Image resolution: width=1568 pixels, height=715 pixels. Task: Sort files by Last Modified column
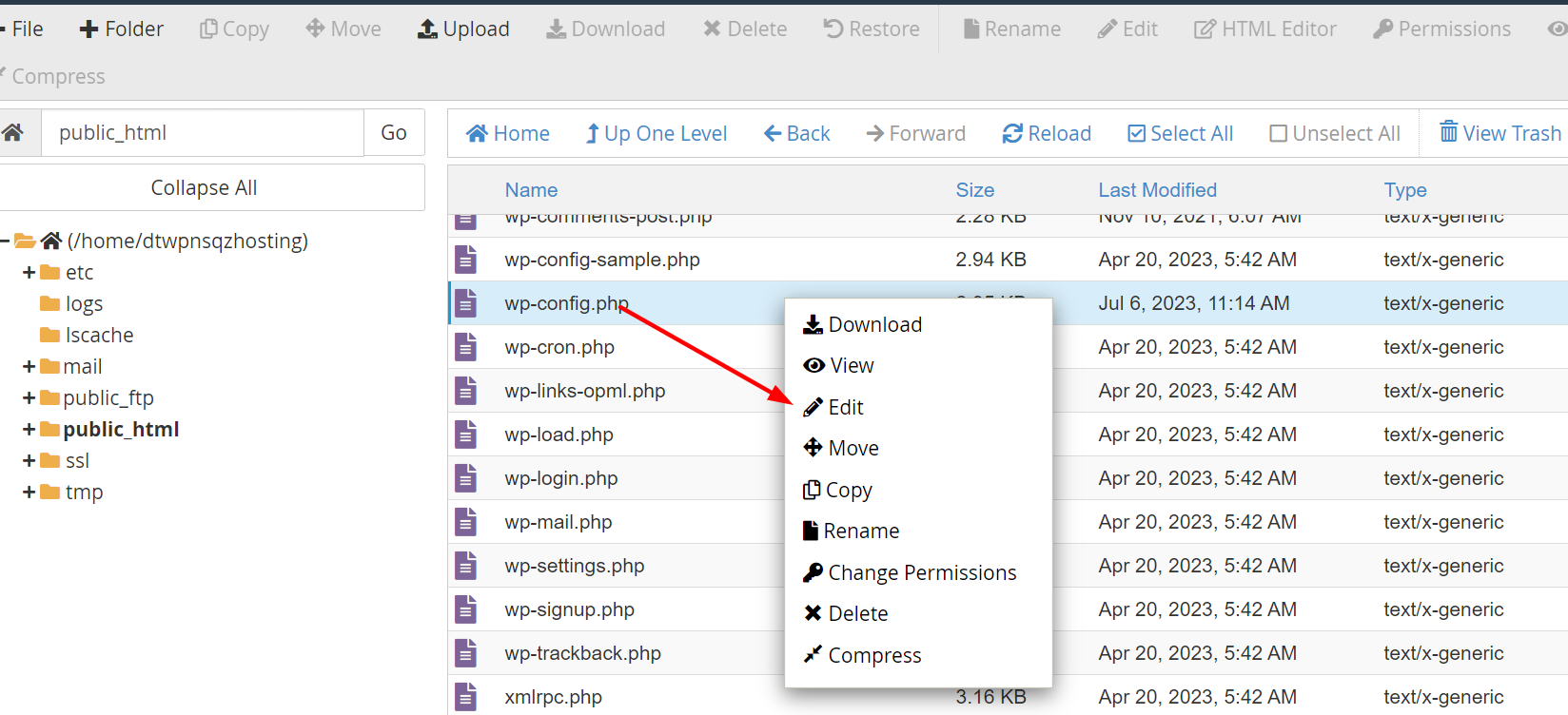click(1158, 190)
